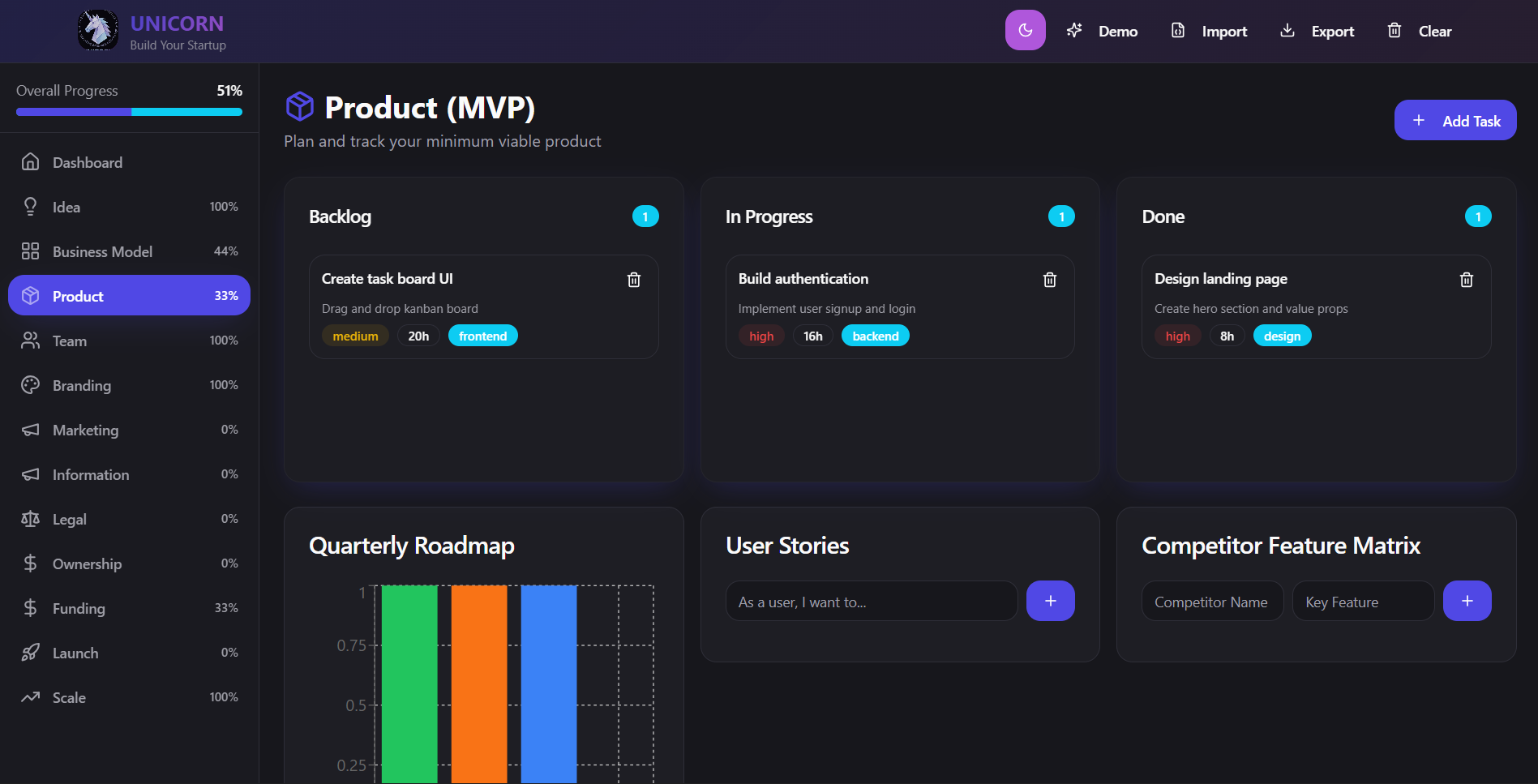Click the Import button
Screen dimensions: 1538x784
(x=1209, y=32)
